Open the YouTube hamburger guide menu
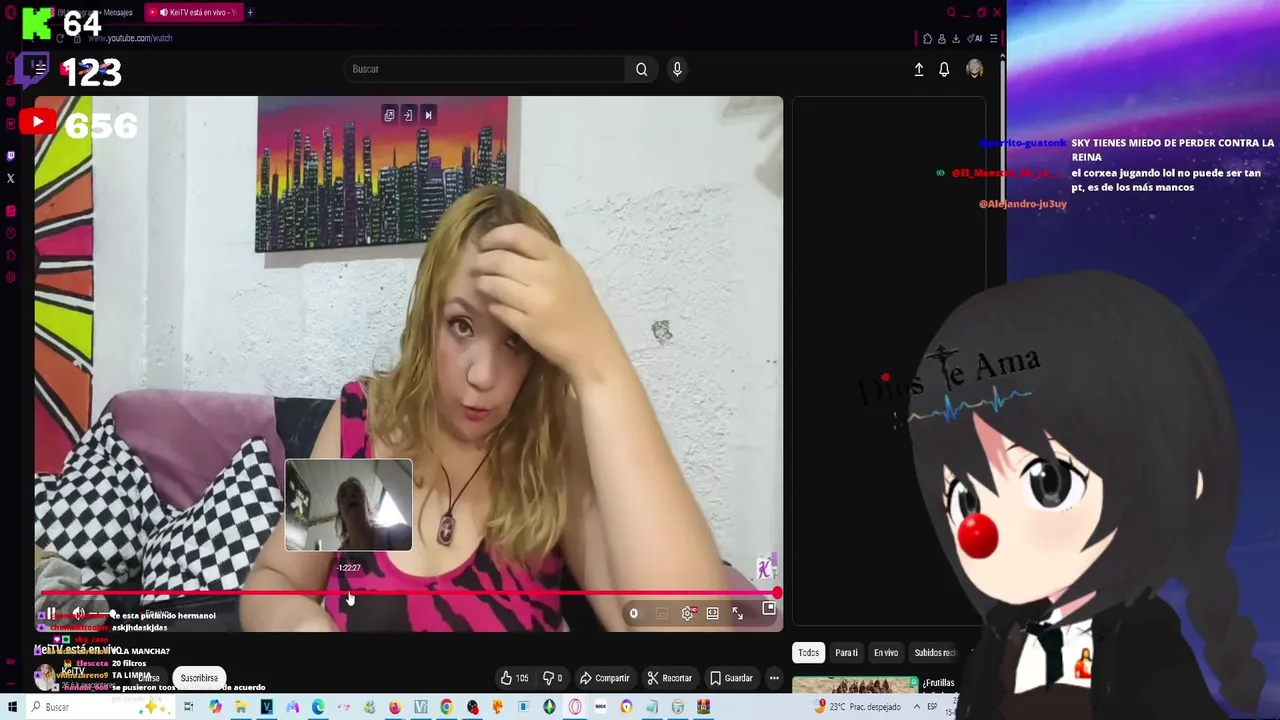Viewport: 1280px width, 720px height. pyautogui.click(x=40, y=68)
